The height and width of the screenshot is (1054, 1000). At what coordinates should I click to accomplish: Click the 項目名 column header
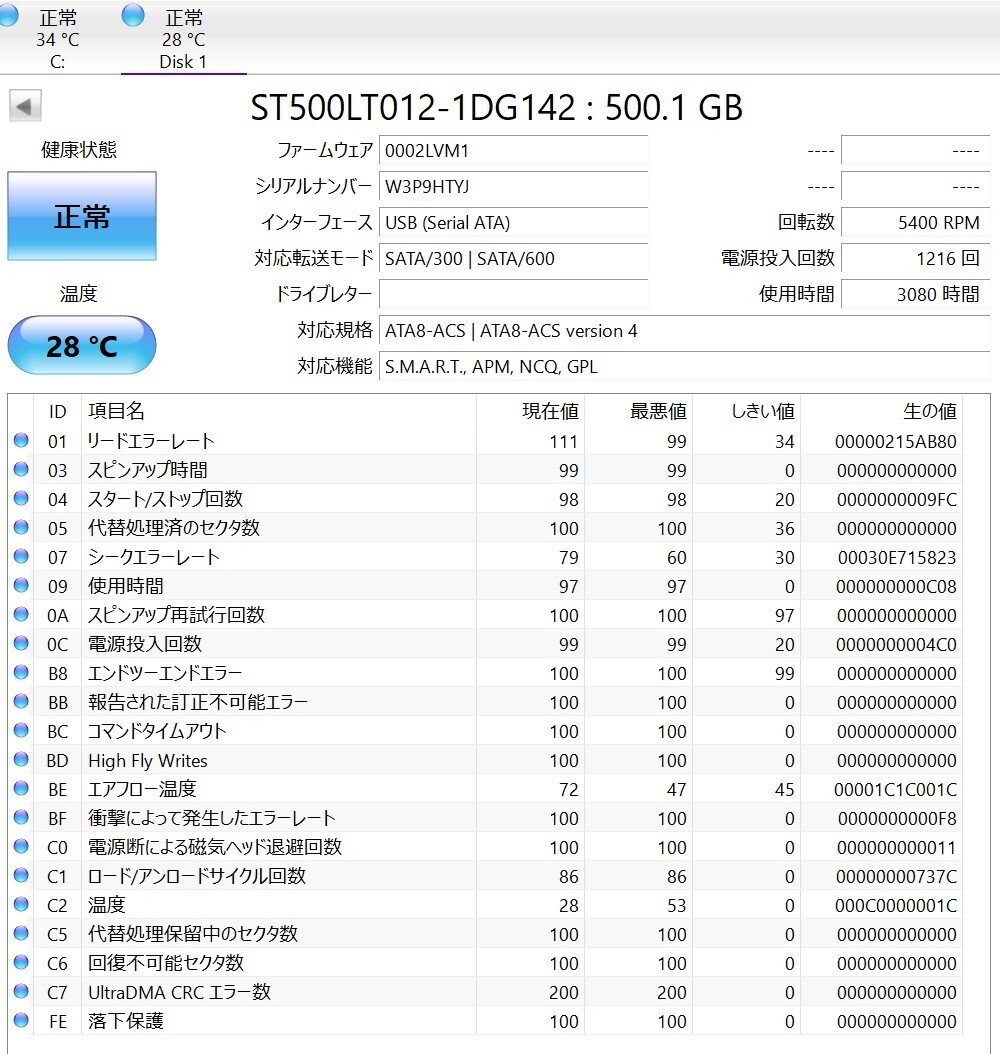point(279,411)
